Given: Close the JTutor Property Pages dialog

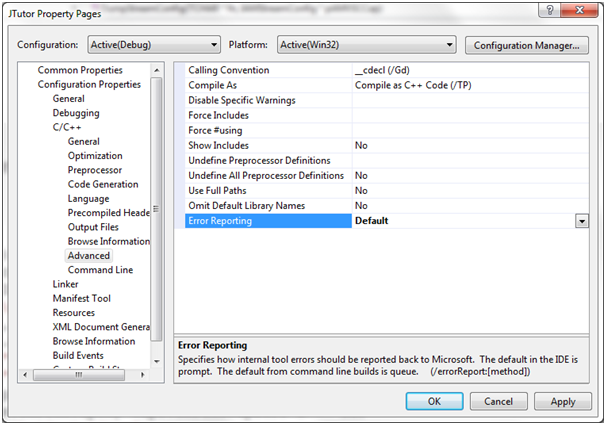Looking at the screenshot, I should point(579,10).
